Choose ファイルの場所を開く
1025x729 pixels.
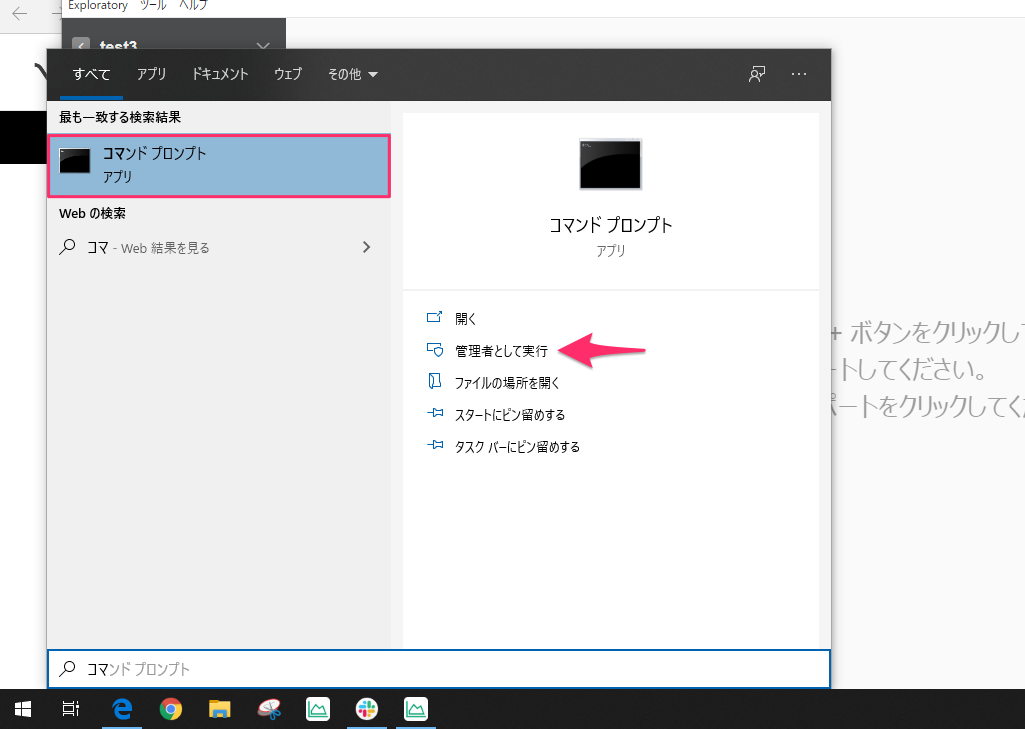507,382
